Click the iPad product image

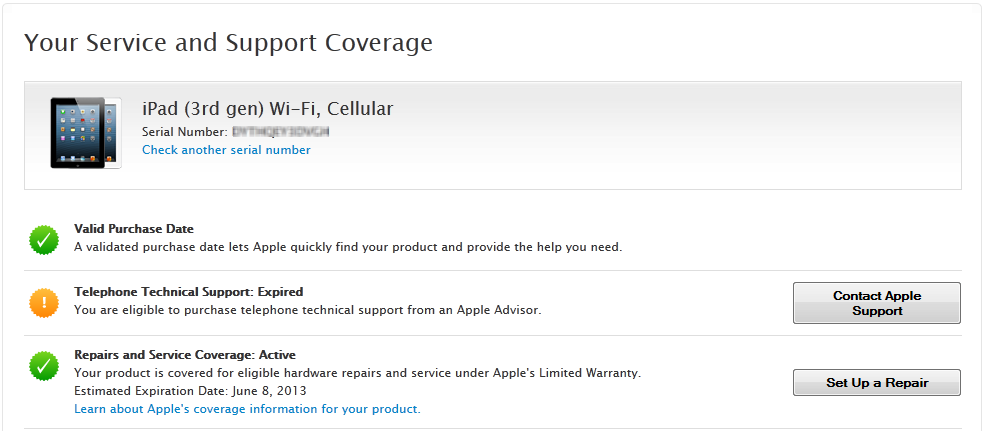(85, 132)
